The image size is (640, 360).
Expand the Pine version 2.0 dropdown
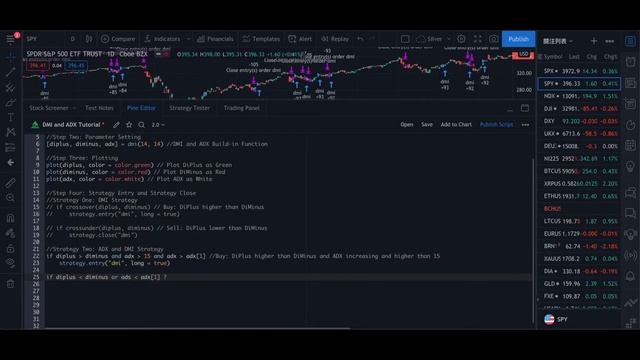click(x=158, y=125)
